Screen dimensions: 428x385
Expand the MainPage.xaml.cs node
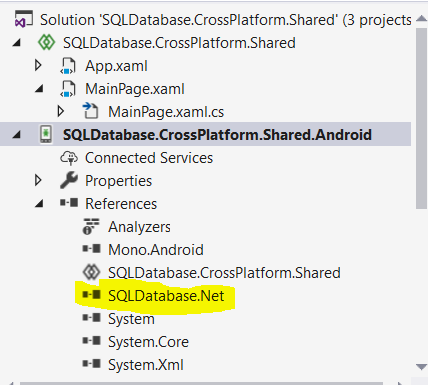pos(61,111)
